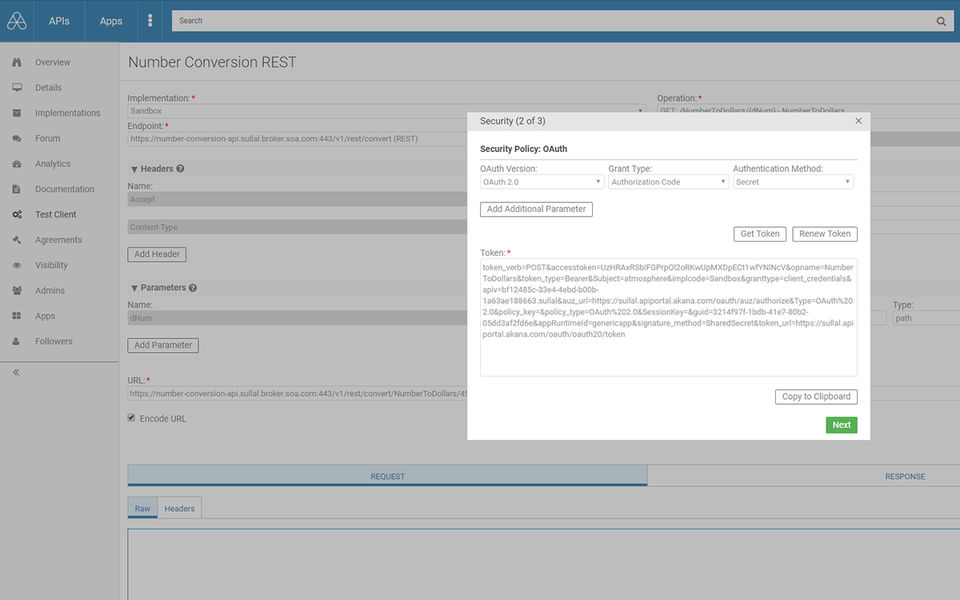
Task: Click the Visibility eye icon
Action: (x=17, y=265)
